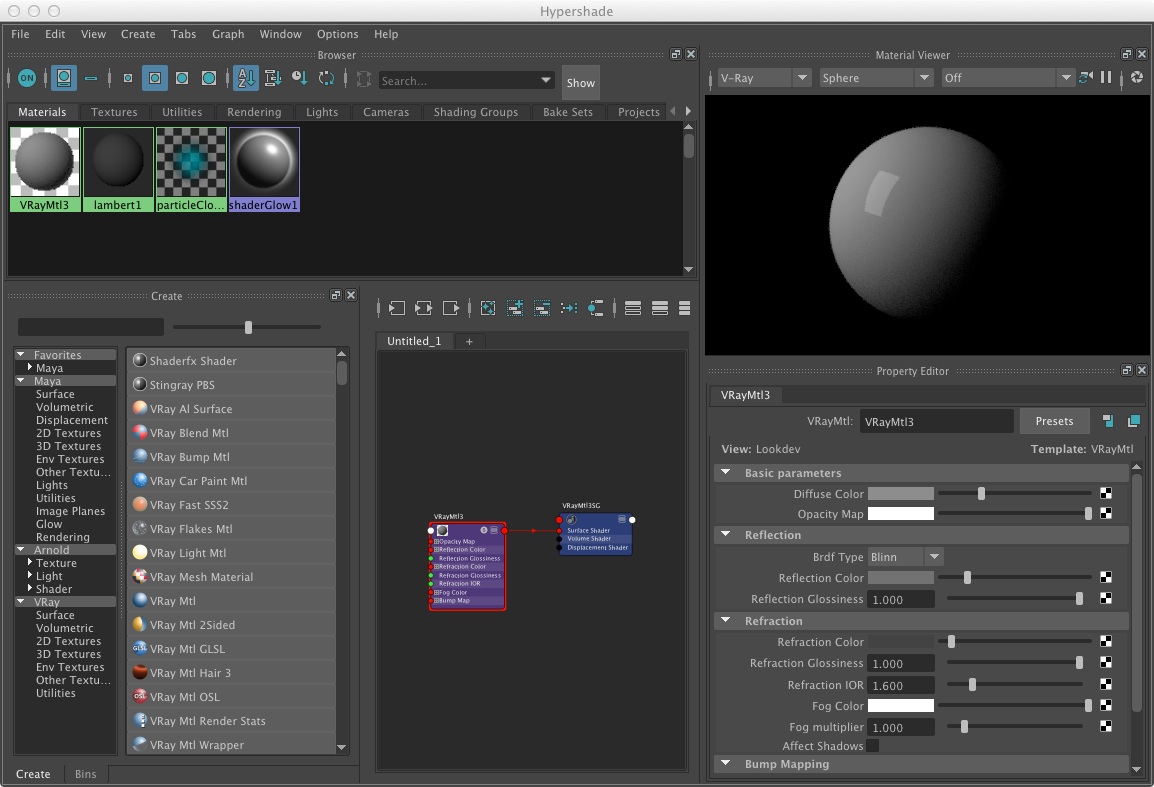The width and height of the screenshot is (1154, 787).
Task: Set Browser swatches to medium size
Action: [x=155, y=78]
